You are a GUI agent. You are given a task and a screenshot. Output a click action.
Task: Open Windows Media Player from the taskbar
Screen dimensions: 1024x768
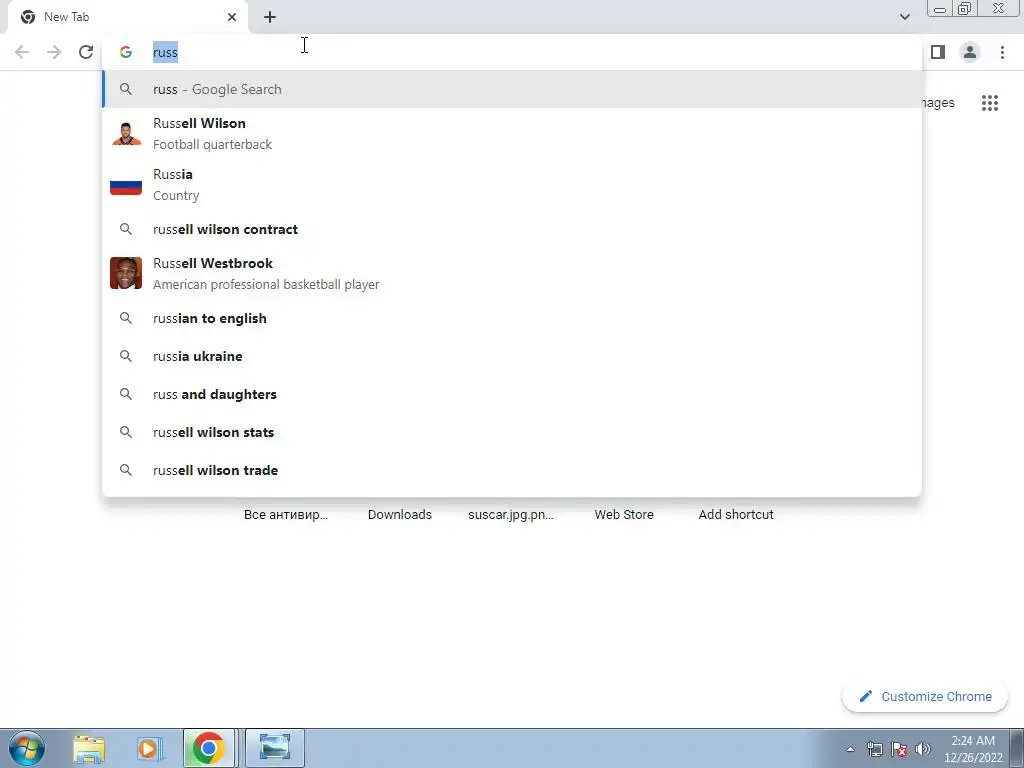click(150, 748)
